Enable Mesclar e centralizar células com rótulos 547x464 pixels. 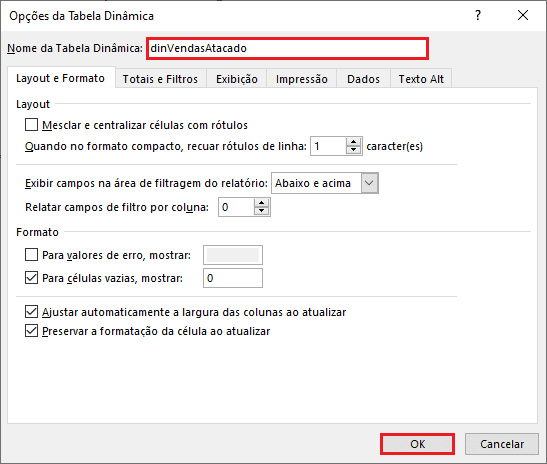click(31, 125)
